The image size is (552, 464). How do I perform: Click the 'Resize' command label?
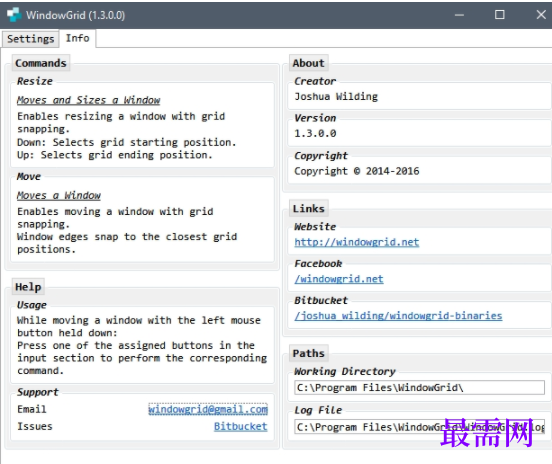(35, 81)
